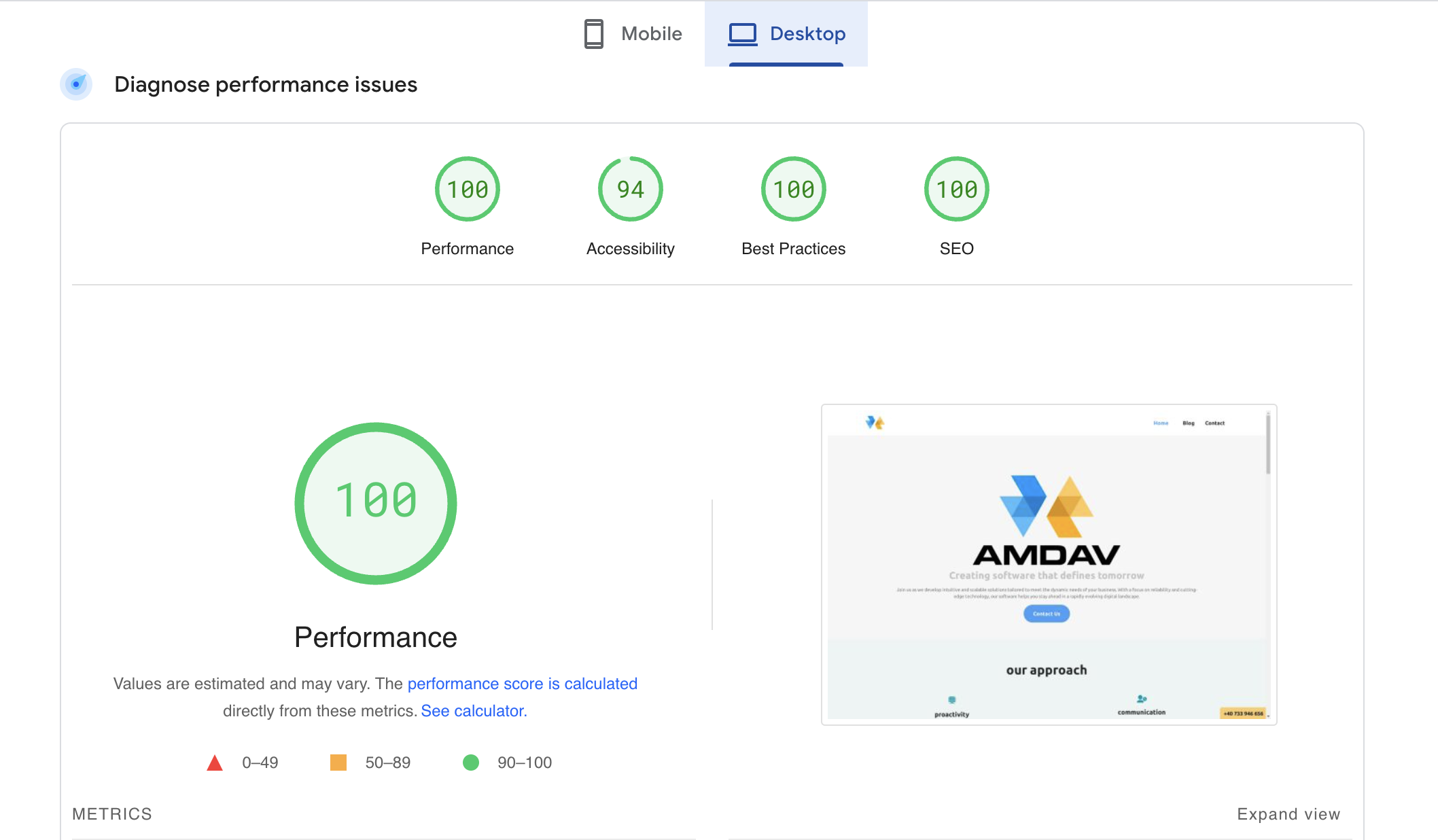This screenshot has height=840, width=1438.
Task: Open the Best Practices score gauge
Action: click(794, 189)
